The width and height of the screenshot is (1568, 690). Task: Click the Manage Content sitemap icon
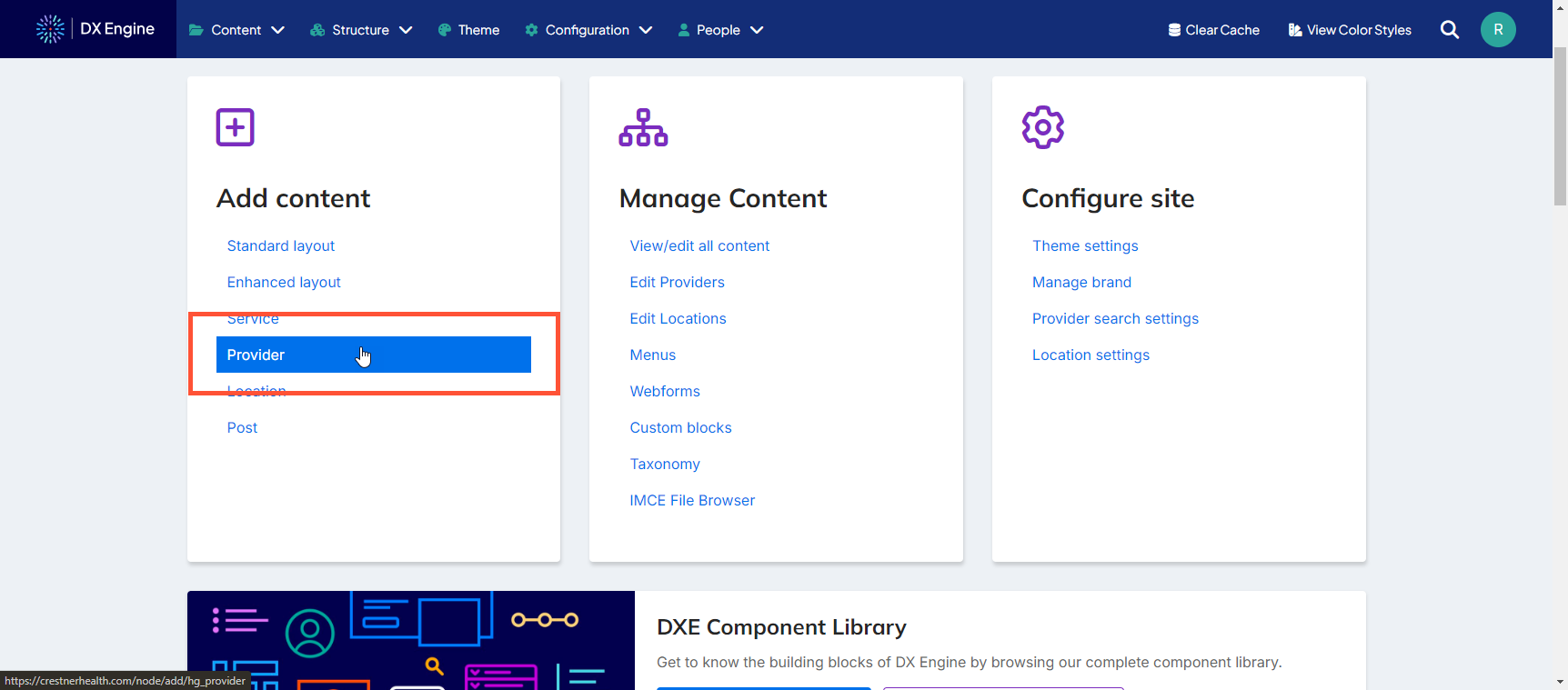point(643,127)
